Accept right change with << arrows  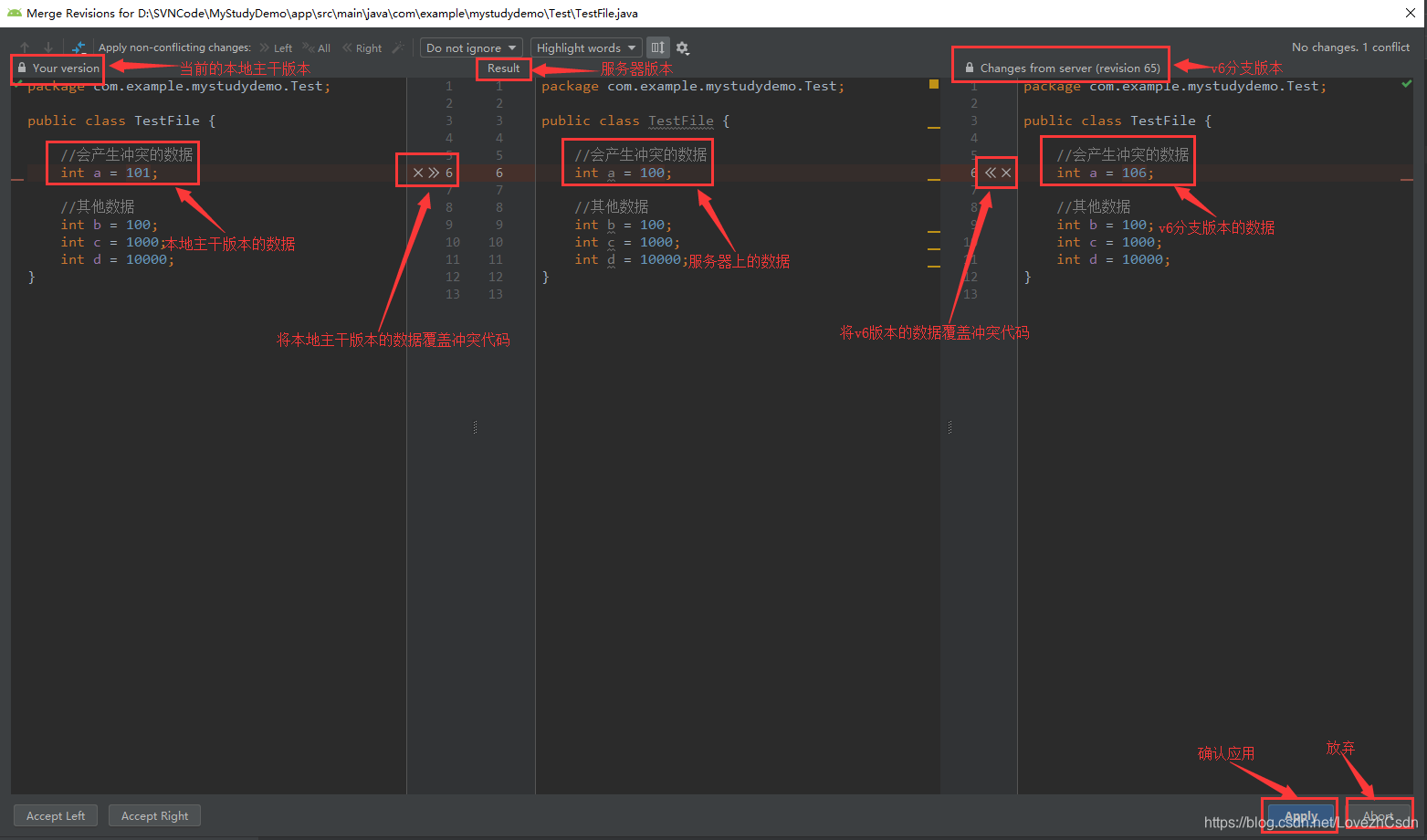point(991,173)
